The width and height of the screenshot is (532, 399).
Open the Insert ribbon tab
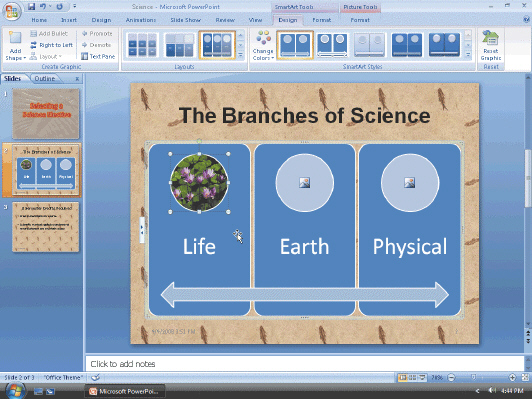(x=69, y=20)
